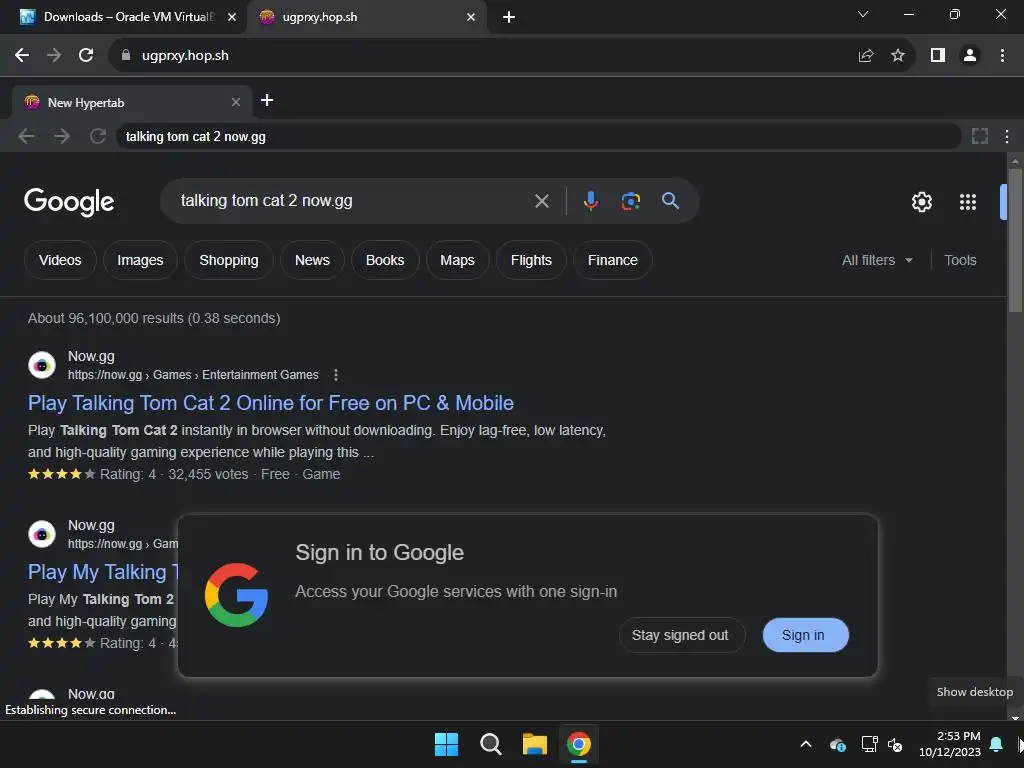Viewport: 1024px width, 768px height.
Task: Click the Chrome taskbar icon
Action: pyautogui.click(x=579, y=744)
